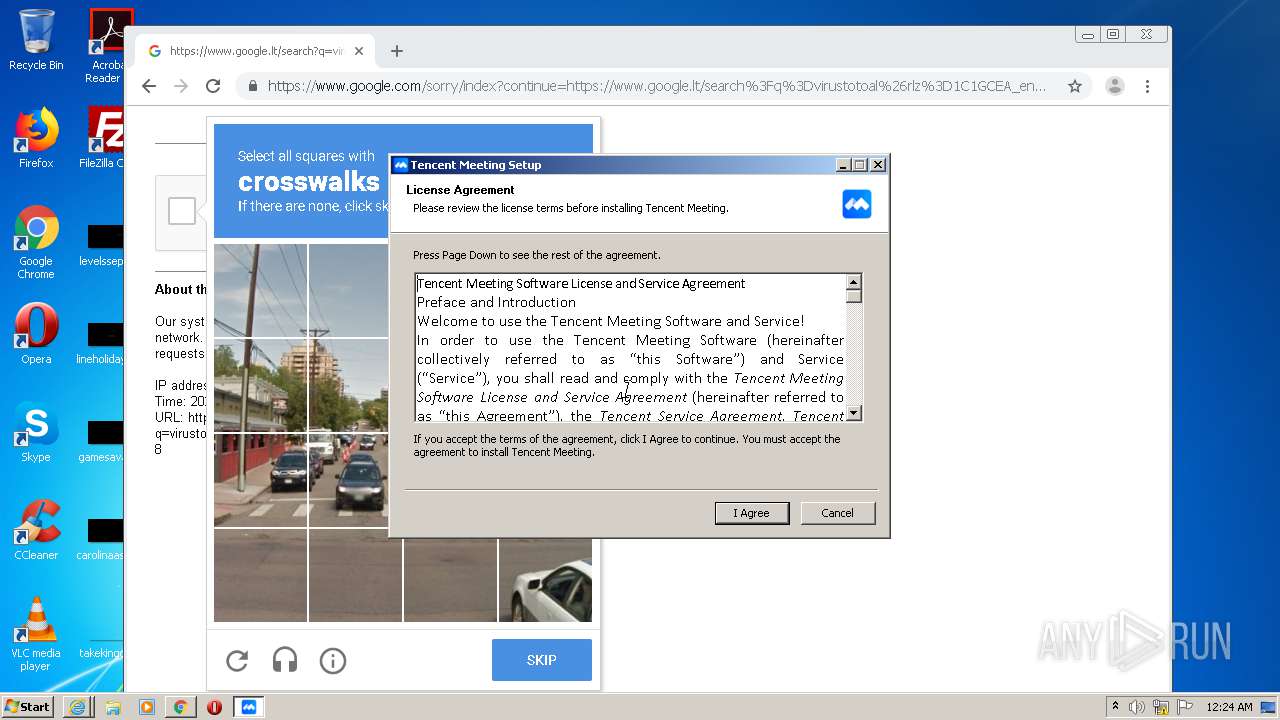Select captcha tile with white car

pos(545,575)
